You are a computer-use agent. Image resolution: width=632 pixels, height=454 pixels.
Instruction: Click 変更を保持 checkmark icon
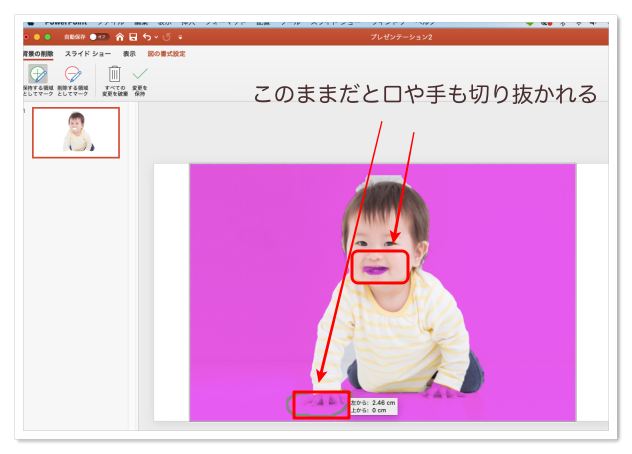click(x=140, y=81)
